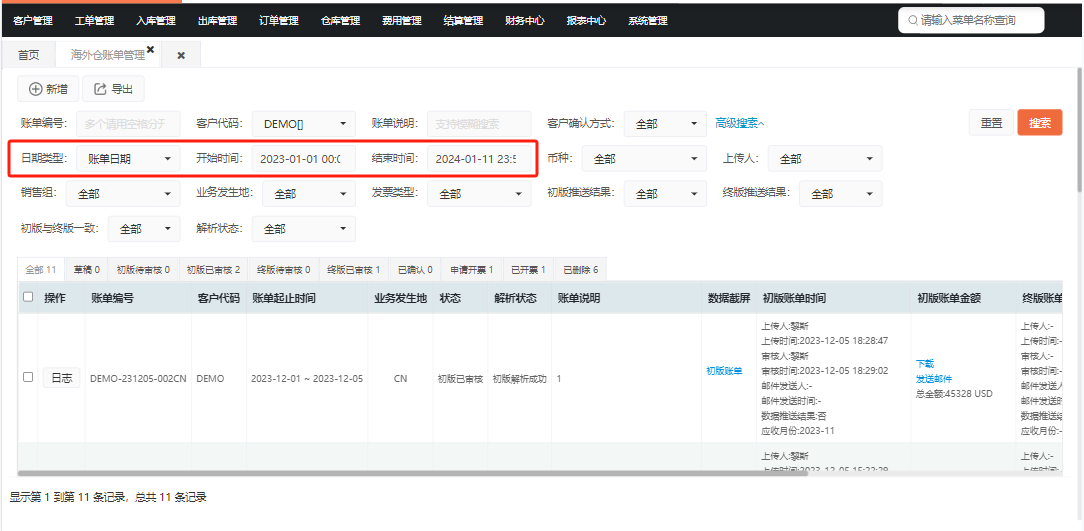Open the 终版推送结果 dropdown
Image resolution: width=1084 pixels, height=531 pixels.
[x=841, y=194]
